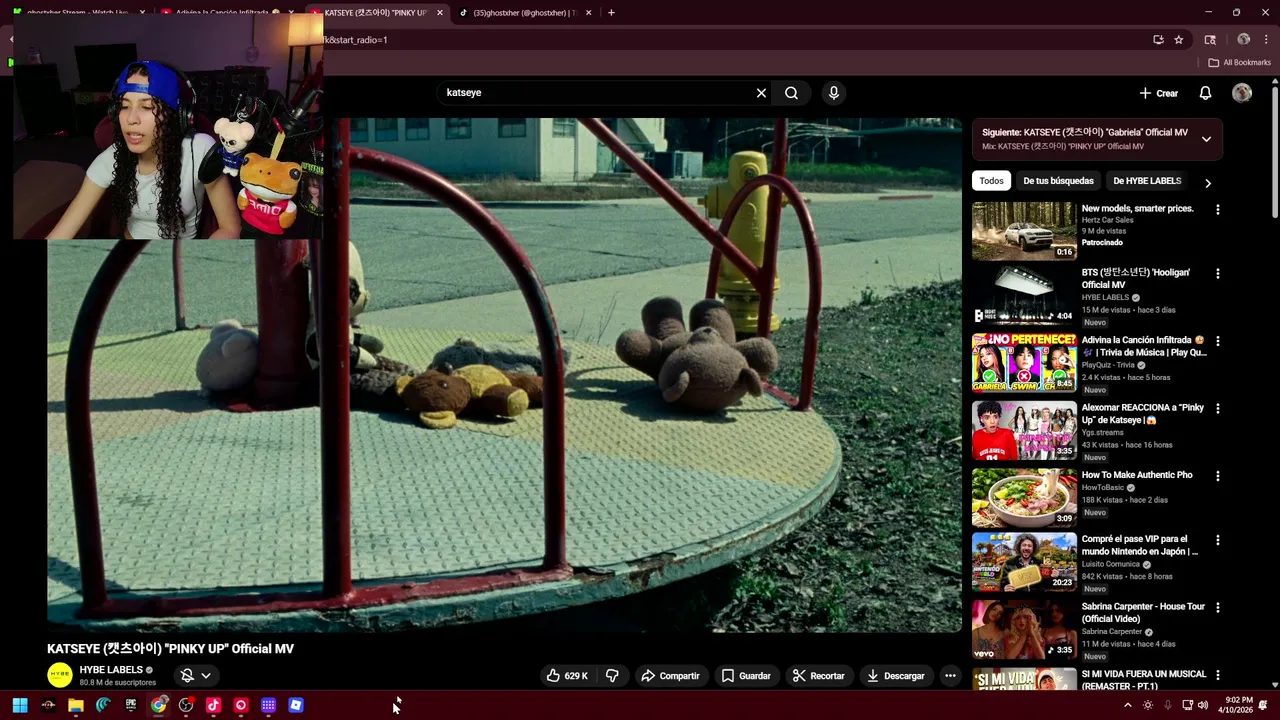
Task: Select the De tus búsquedas filter chip
Action: pos(1058,181)
